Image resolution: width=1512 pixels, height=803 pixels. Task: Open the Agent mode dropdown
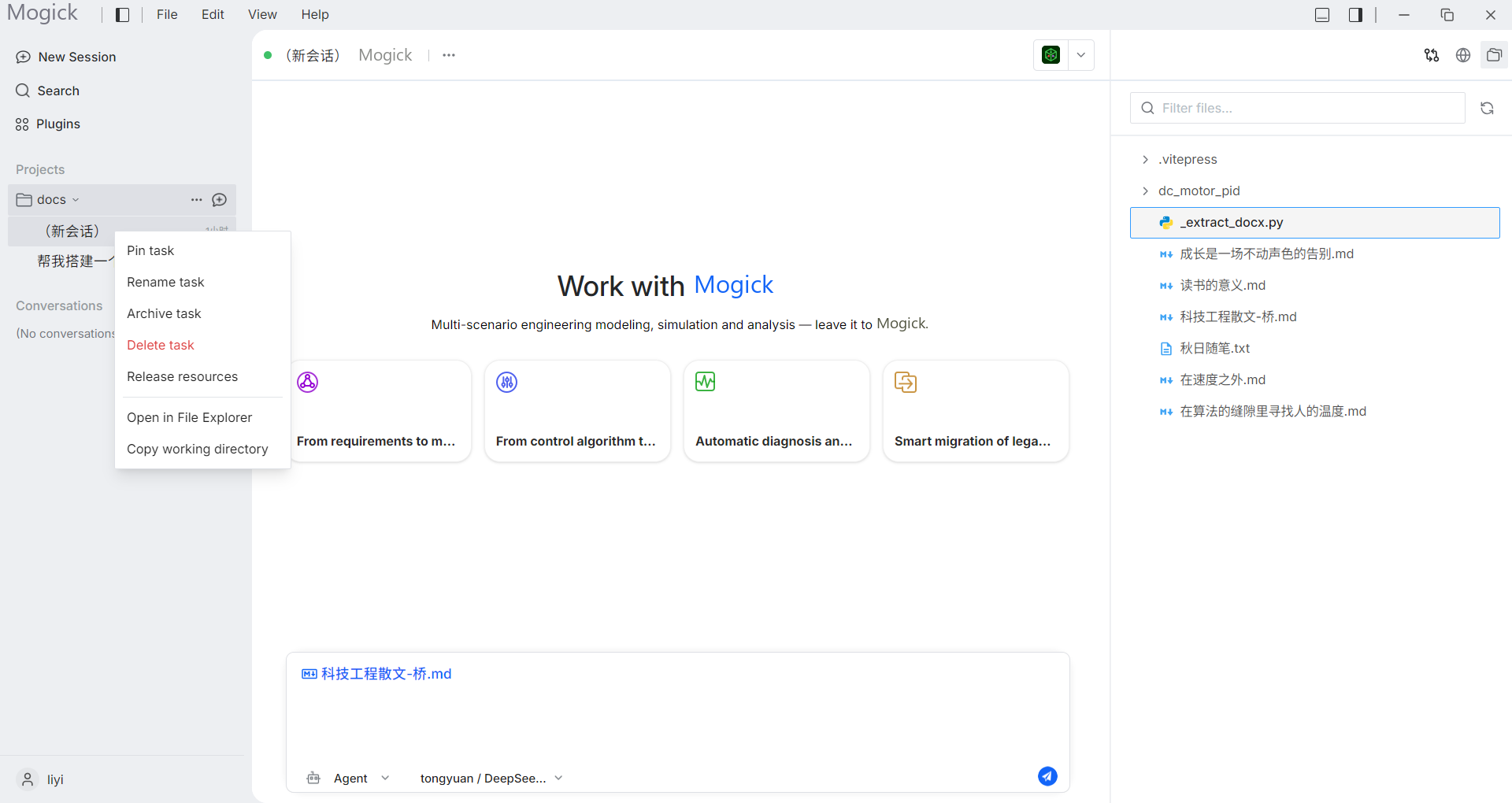coord(348,778)
